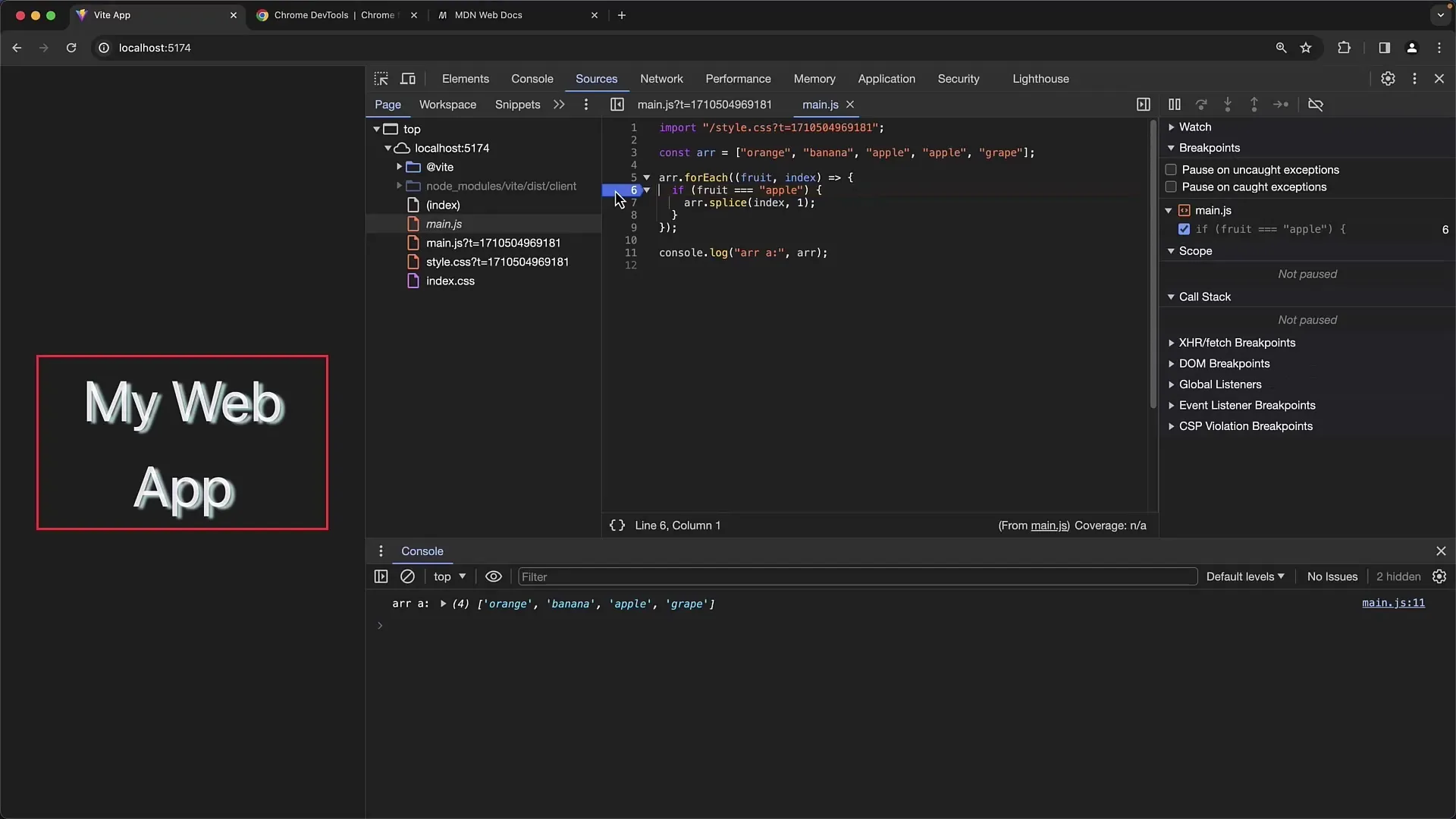Create a live expression with eye icon
Image resolution: width=1456 pixels, height=819 pixels.
point(494,577)
